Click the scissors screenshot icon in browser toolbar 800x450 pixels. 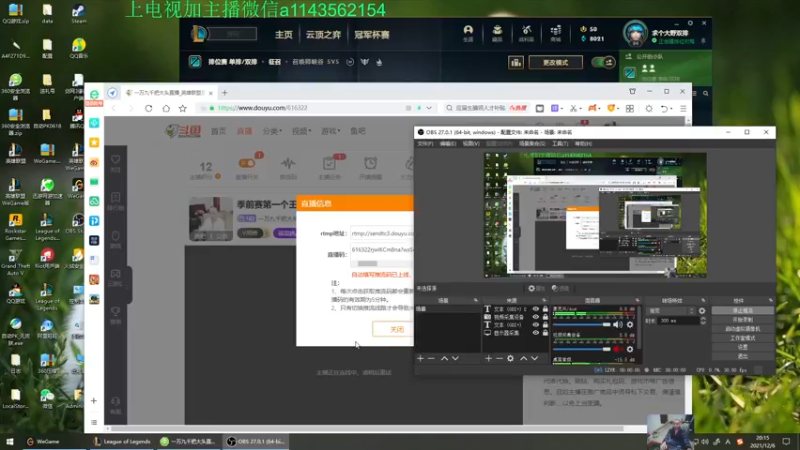point(573,108)
